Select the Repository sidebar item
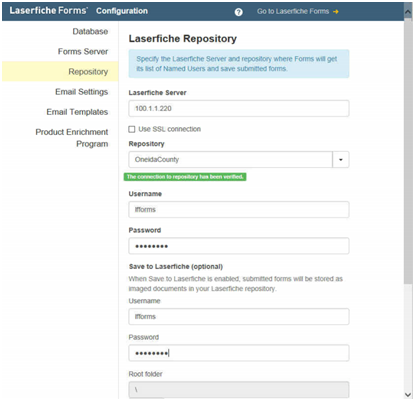Image resolution: width=415 pixels, height=401 pixels. click(60, 71)
